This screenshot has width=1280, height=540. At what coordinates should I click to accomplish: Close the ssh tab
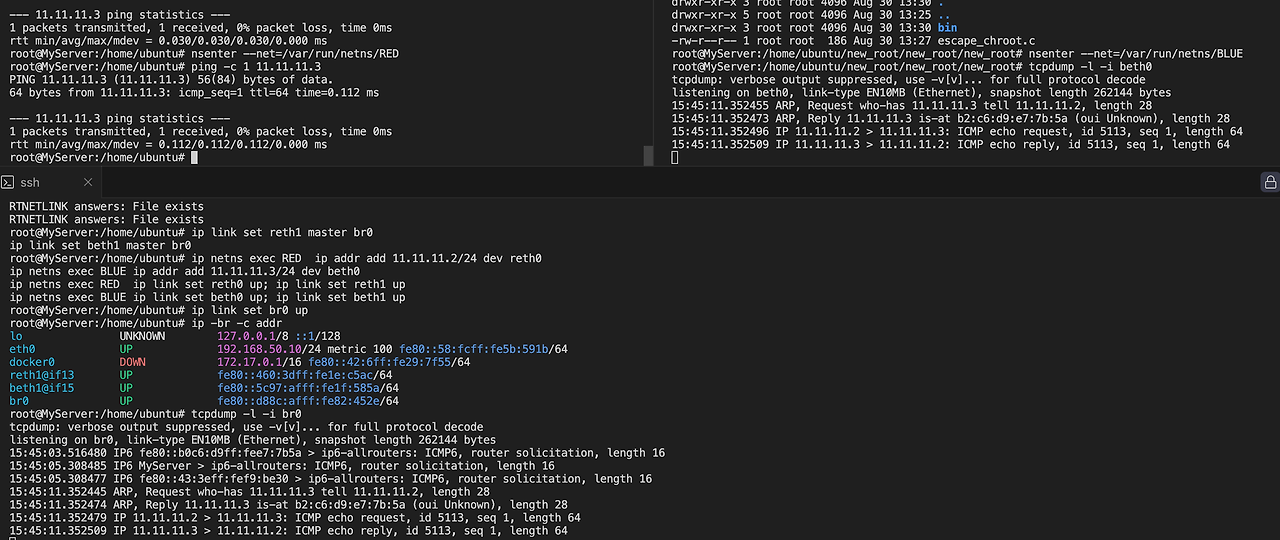88,182
